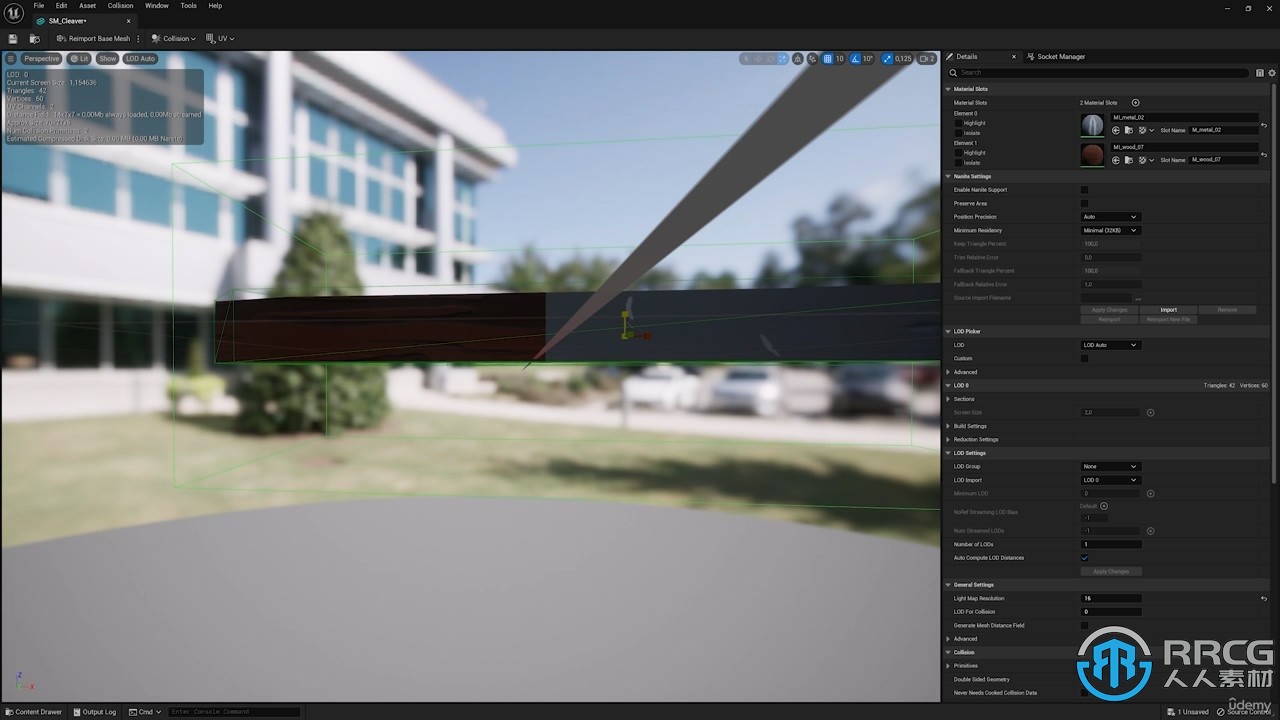The image size is (1280, 720).
Task: Open the Content Drawer
Action: (x=33, y=712)
